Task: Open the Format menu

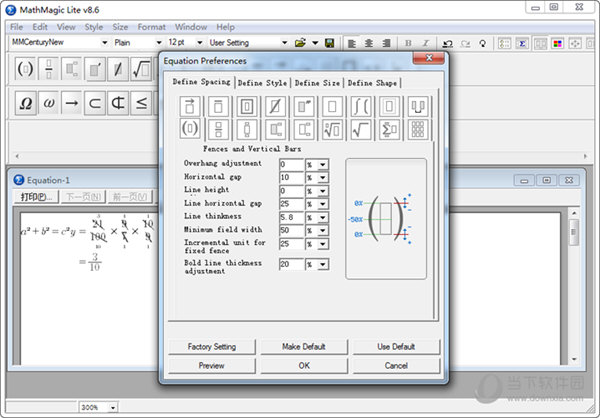Action: [x=152, y=27]
